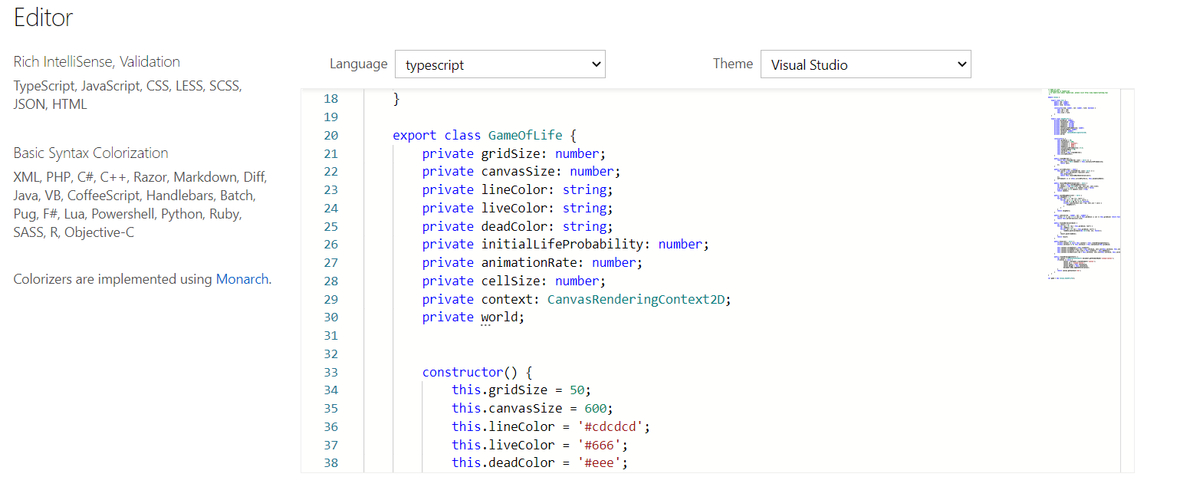Click line number 20 in the gutter

point(331,135)
